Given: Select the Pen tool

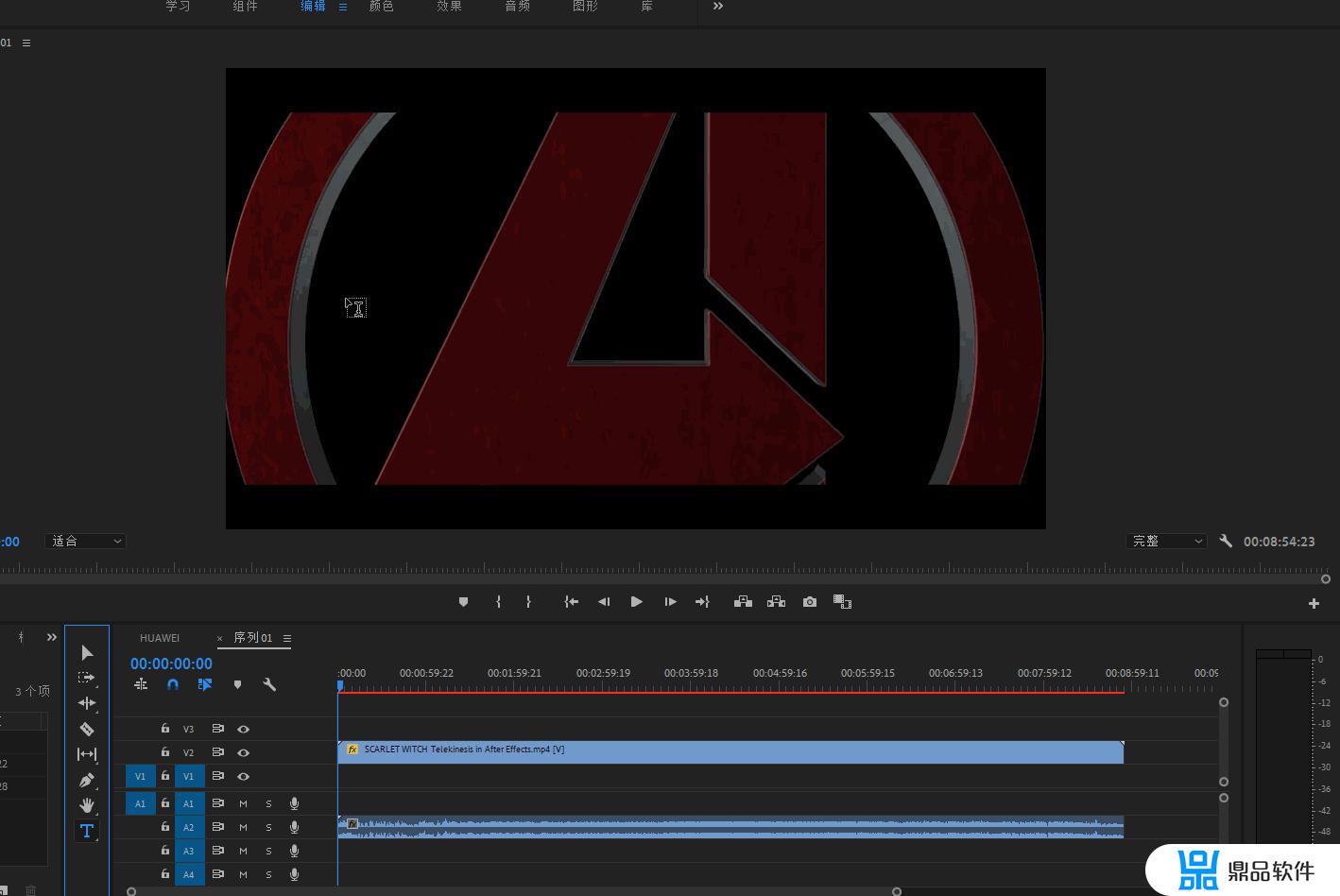Looking at the screenshot, I should pyautogui.click(x=87, y=780).
